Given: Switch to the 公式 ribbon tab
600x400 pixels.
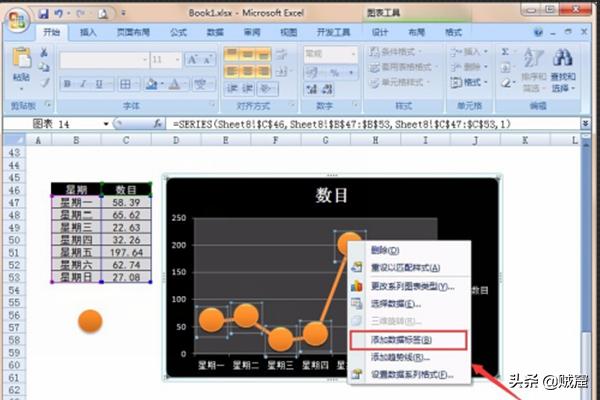Looking at the screenshot, I should pos(178,33).
